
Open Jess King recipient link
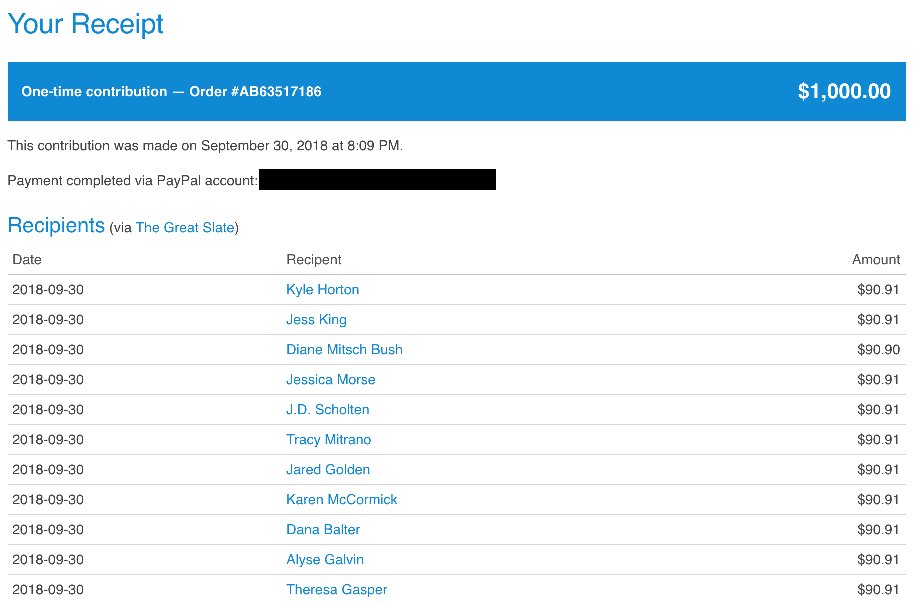(x=316, y=319)
